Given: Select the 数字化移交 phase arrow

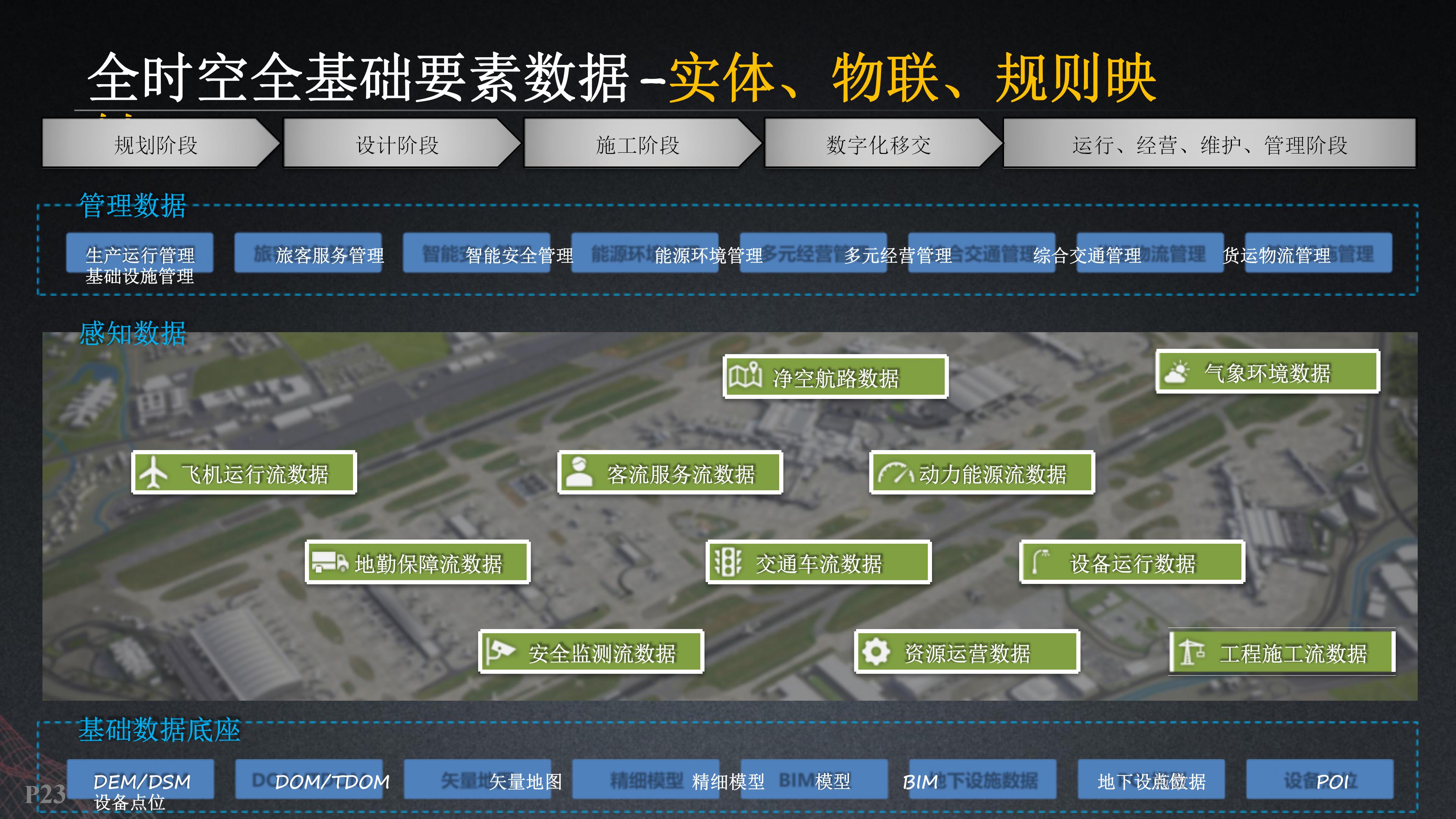Looking at the screenshot, I should (883, 143).
